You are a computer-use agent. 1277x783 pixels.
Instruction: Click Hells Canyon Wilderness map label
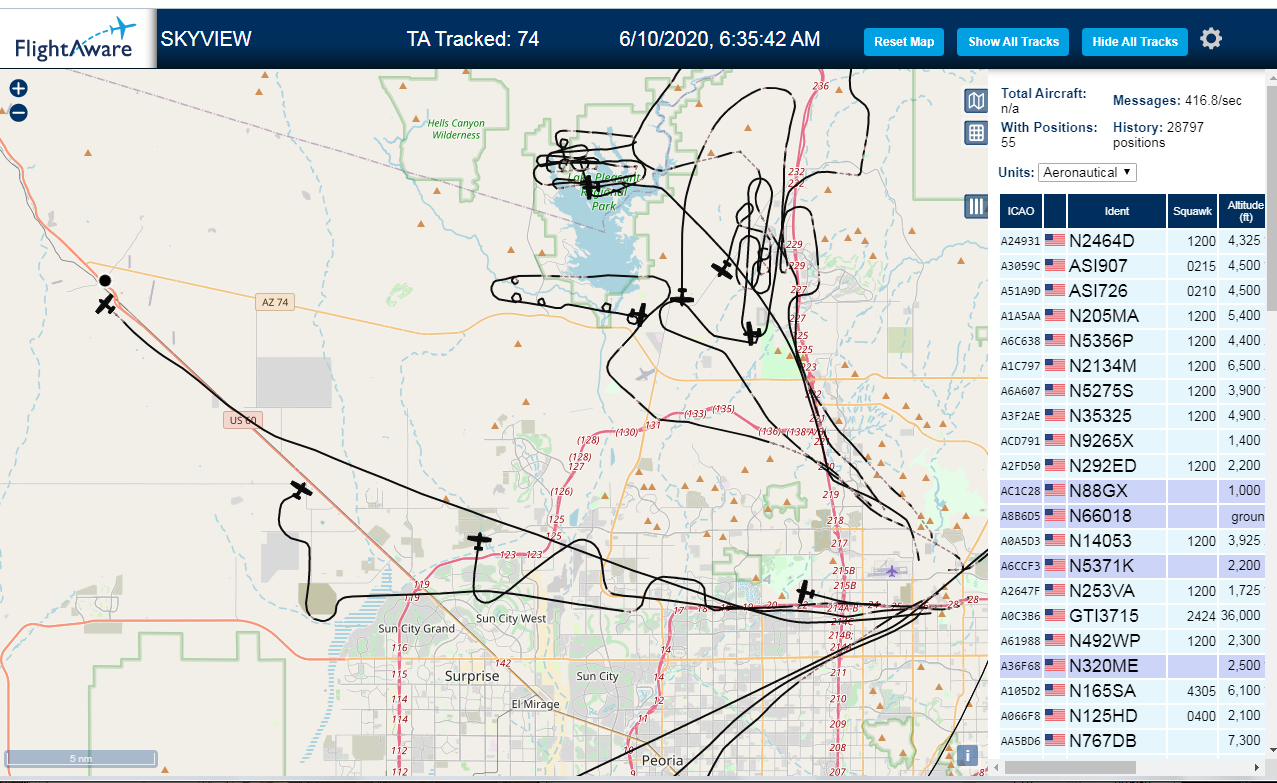pos(457,129)
